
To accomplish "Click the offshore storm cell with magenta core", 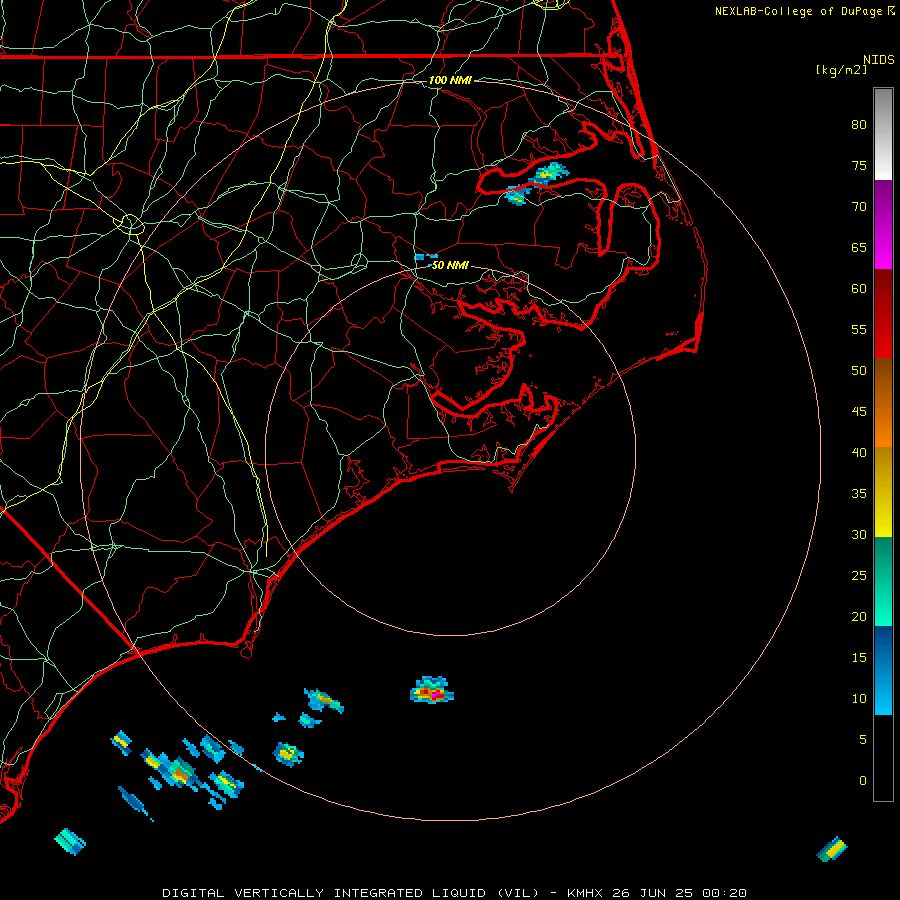I will pyautogui.click(x=432, y=690).
